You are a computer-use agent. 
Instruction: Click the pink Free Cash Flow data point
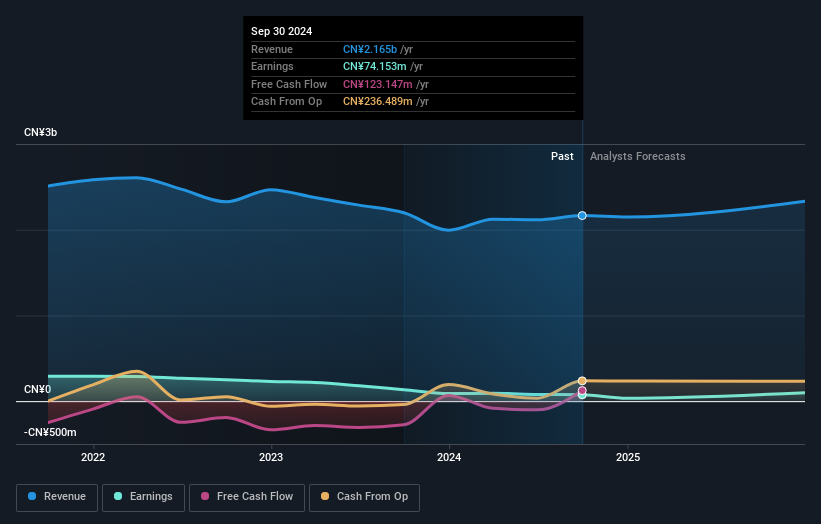pyautogui.click(x=582, y=391)
